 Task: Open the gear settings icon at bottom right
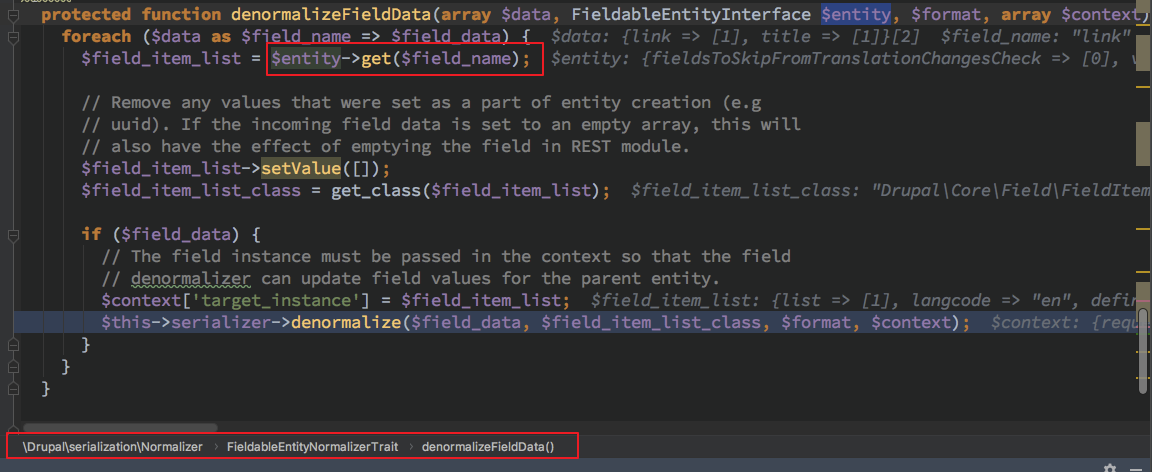[x=1110, y=467]
